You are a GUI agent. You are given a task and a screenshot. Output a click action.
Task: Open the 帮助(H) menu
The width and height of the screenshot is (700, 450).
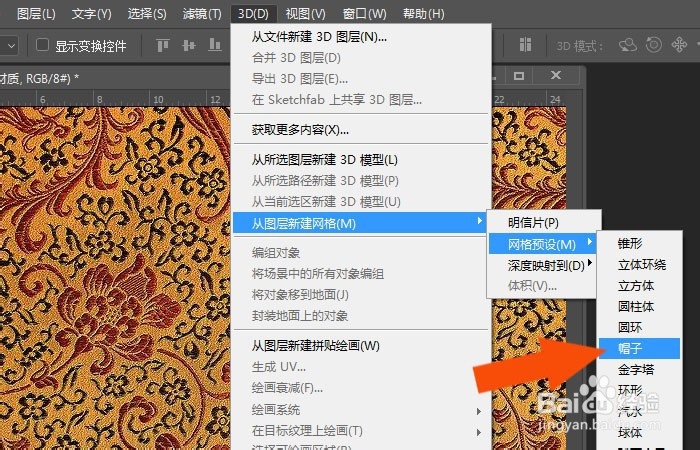tap(424, 14)
